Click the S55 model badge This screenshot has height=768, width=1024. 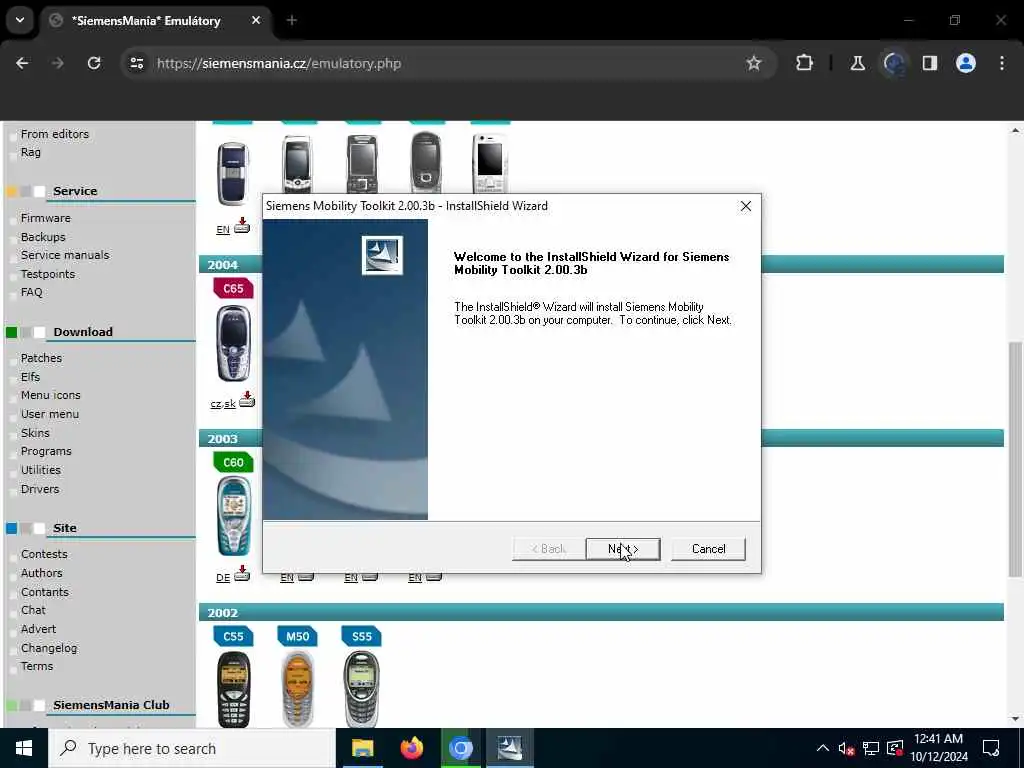pyautogui.click(x=361, y=636)
